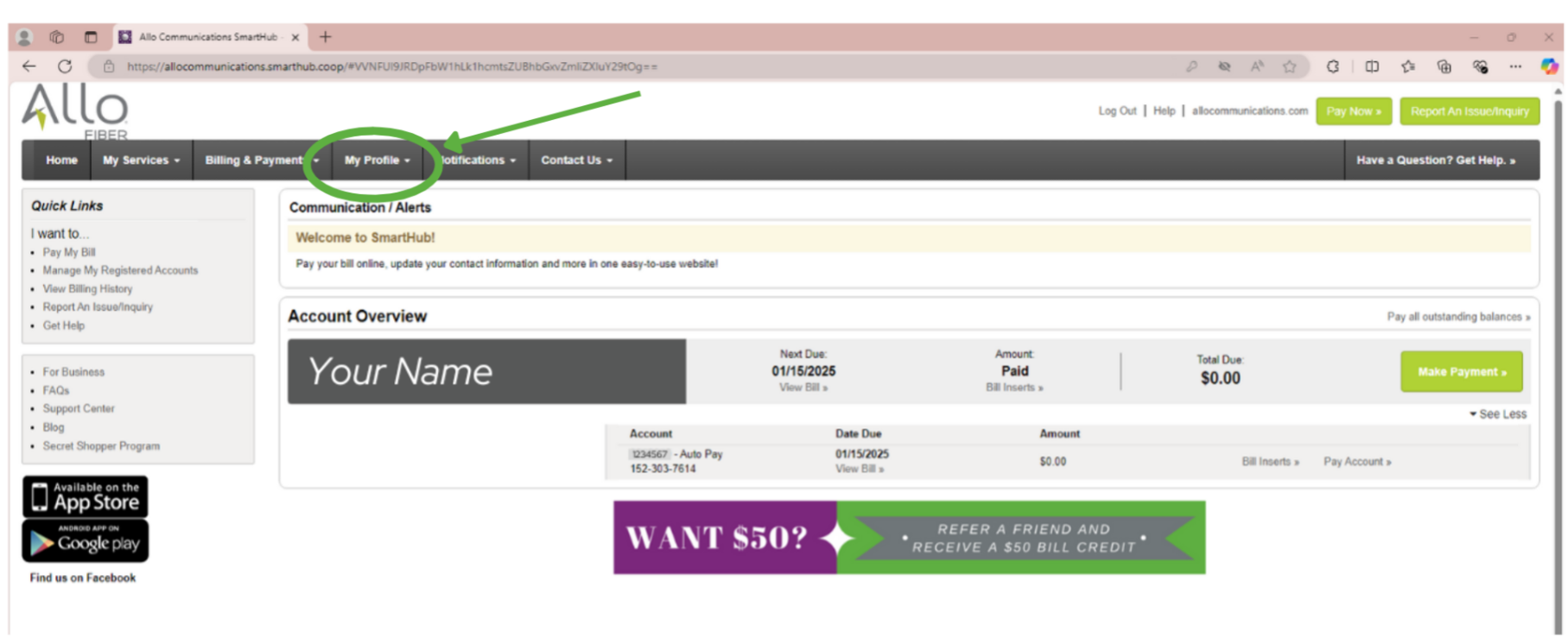Open Manage My Registered Accounts

point(120,271)
